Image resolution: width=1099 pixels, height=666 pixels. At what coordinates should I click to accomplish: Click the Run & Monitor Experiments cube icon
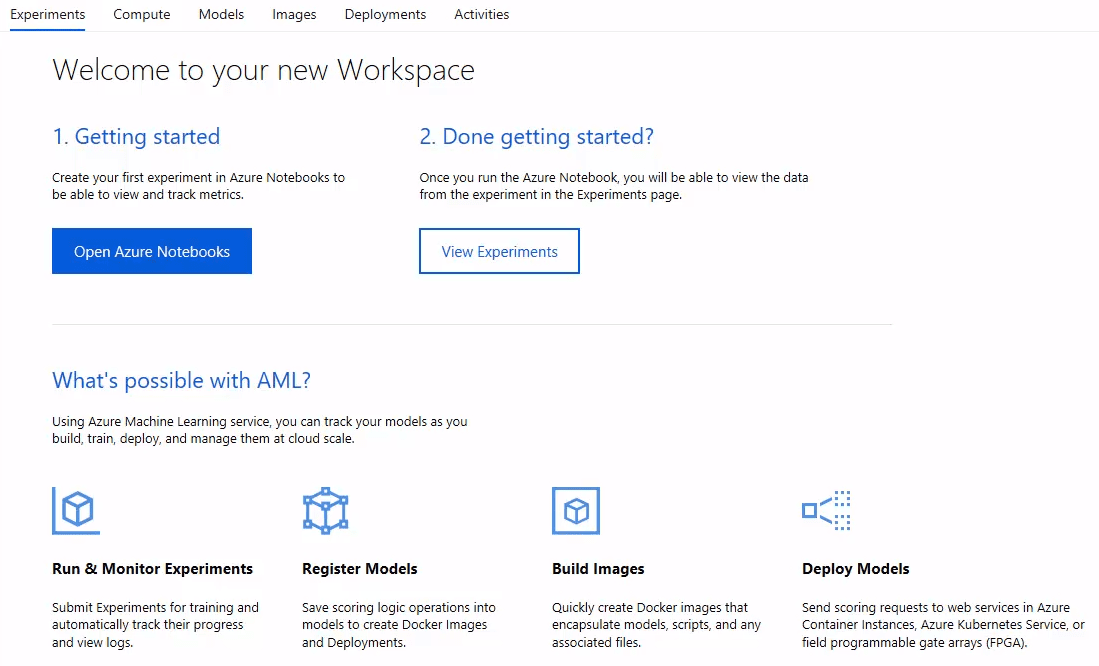coord(76,511)
